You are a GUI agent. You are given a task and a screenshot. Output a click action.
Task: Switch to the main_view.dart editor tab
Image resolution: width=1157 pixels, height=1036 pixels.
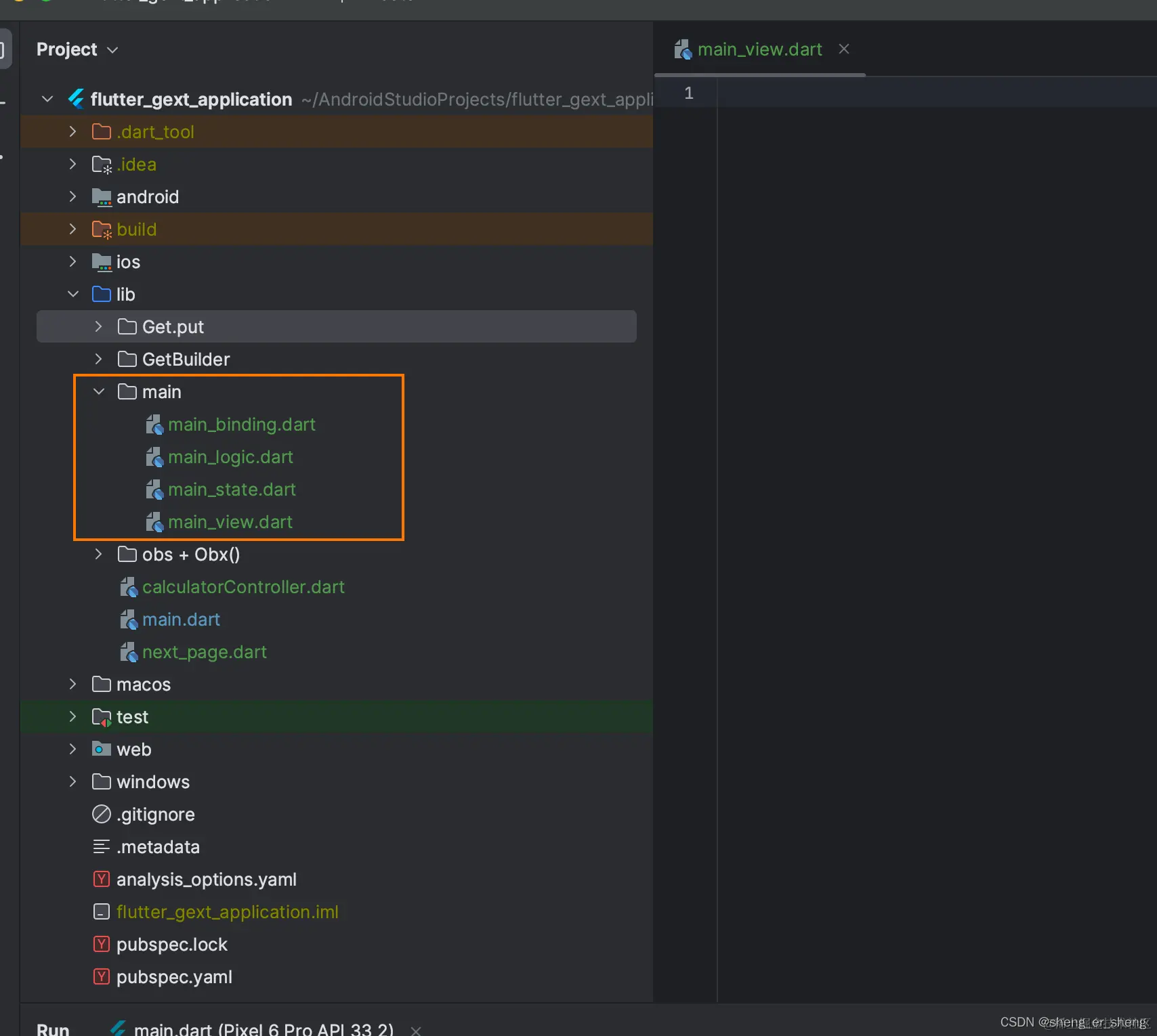pyautogui.click(x=759, y=49)
